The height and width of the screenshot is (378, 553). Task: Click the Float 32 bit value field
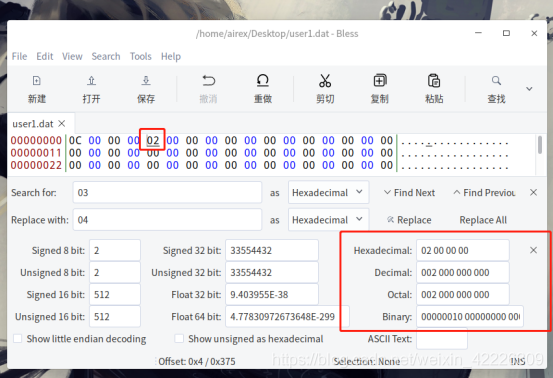272,294
